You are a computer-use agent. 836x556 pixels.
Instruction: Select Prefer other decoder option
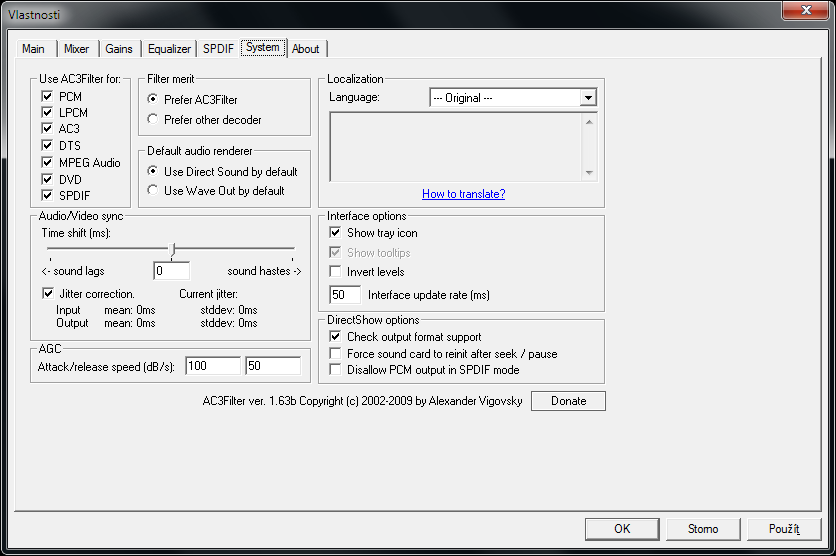coord(153,120)
